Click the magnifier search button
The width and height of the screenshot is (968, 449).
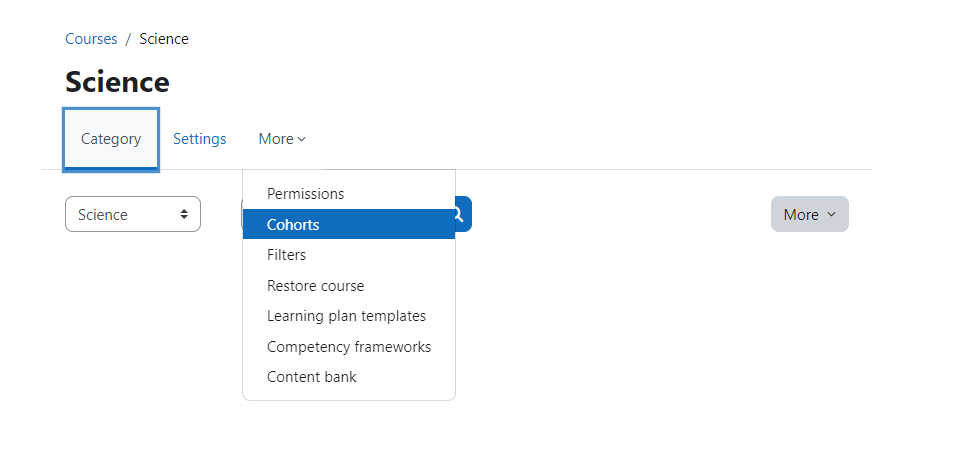463,214
